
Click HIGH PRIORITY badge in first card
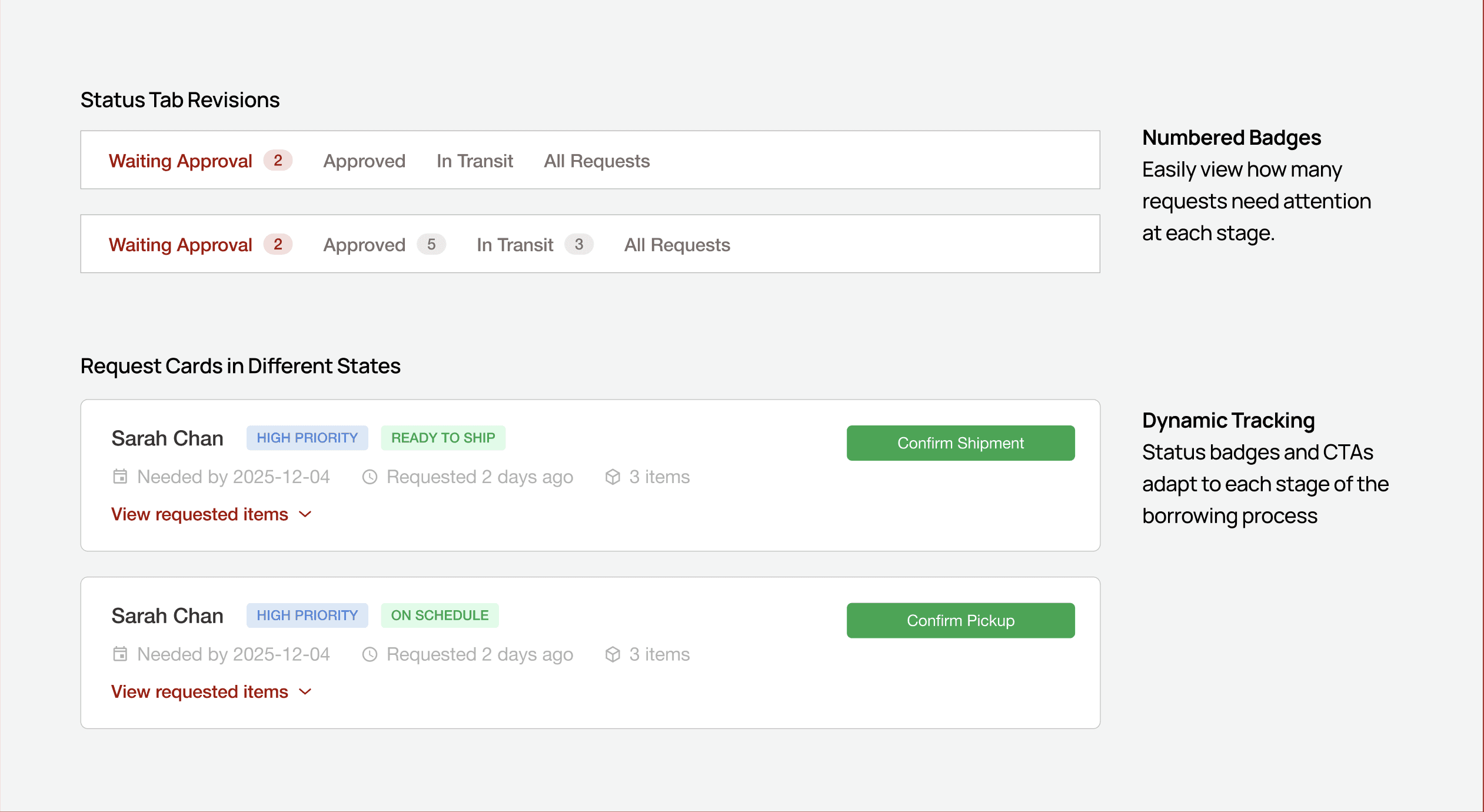(x=307, y=438)
